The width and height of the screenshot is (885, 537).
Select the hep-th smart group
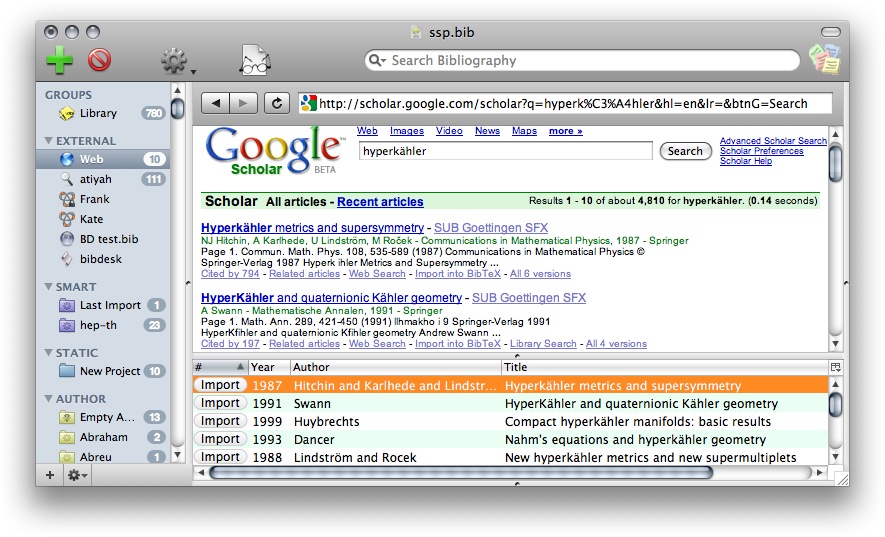click(103, 325)
